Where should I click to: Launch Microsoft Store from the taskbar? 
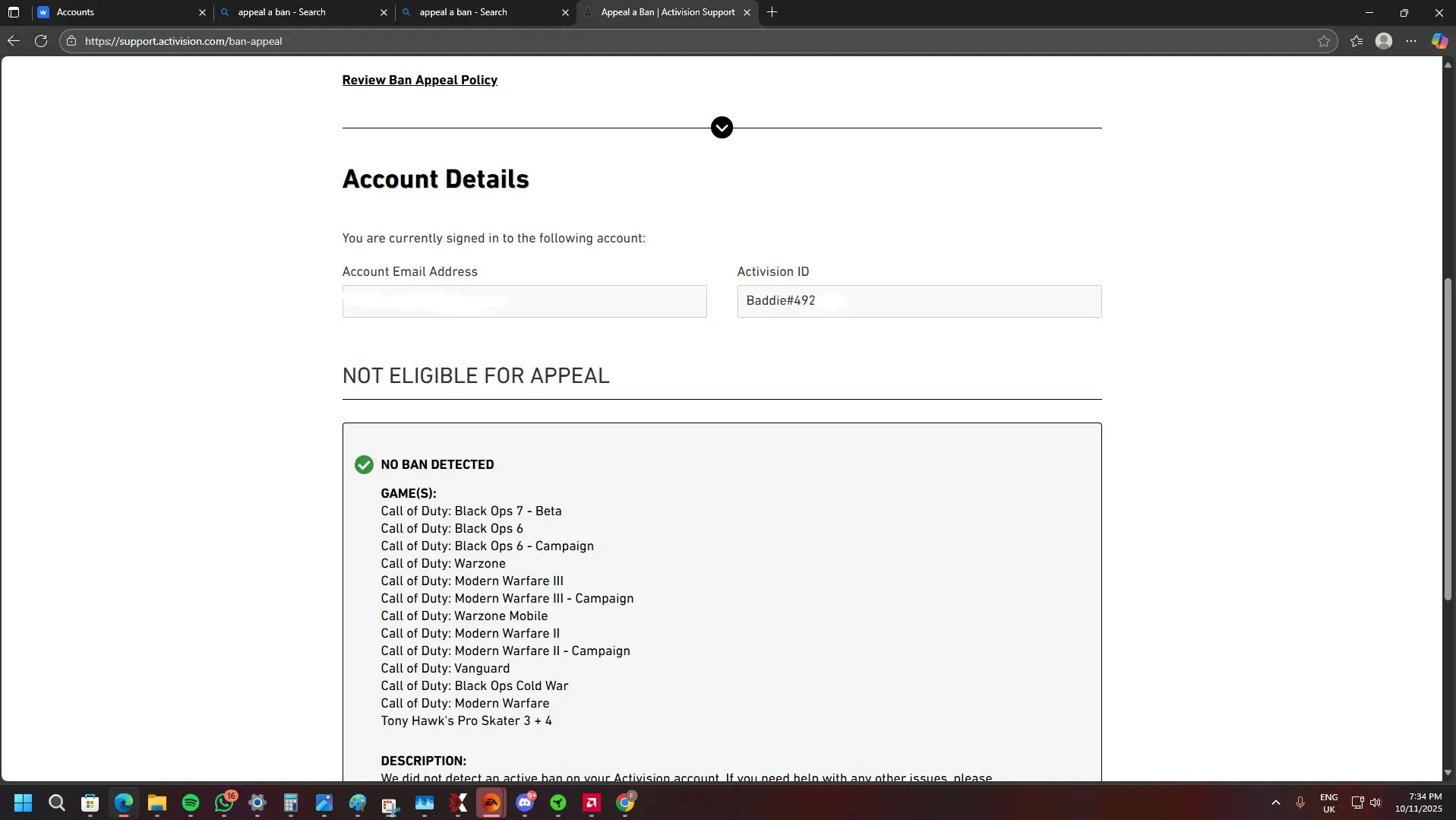[x=90, y=803]
